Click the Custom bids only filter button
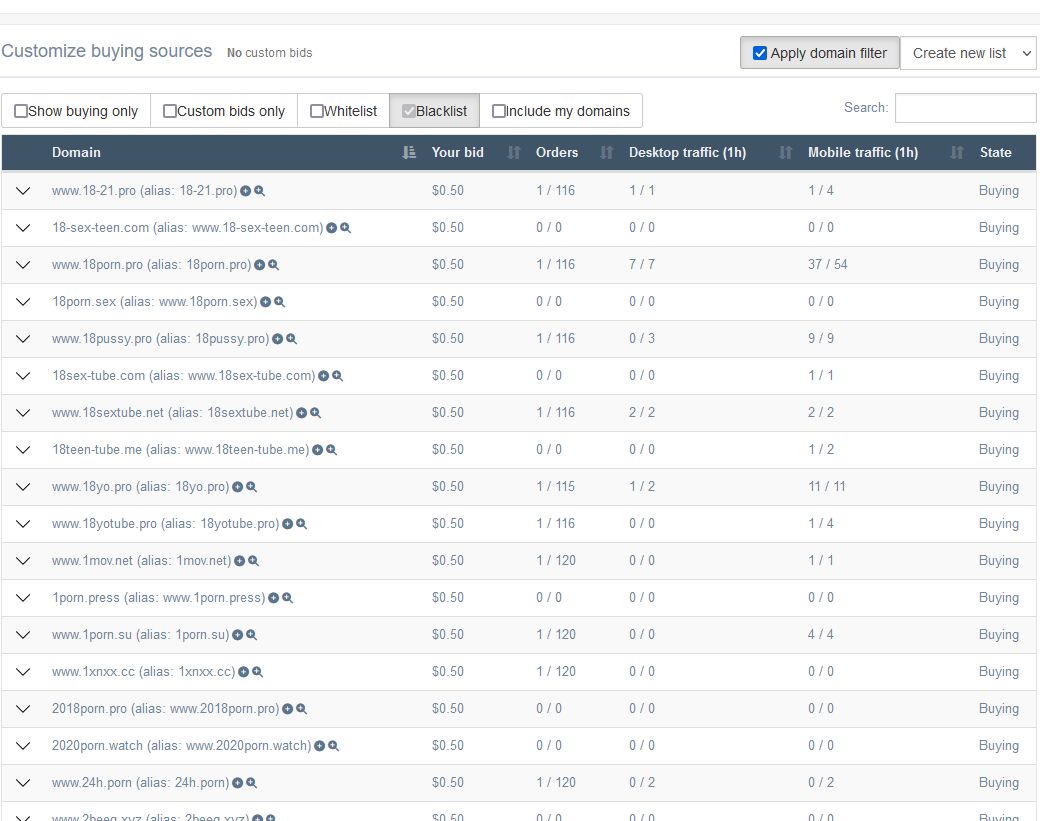 (x=224, y=111)
